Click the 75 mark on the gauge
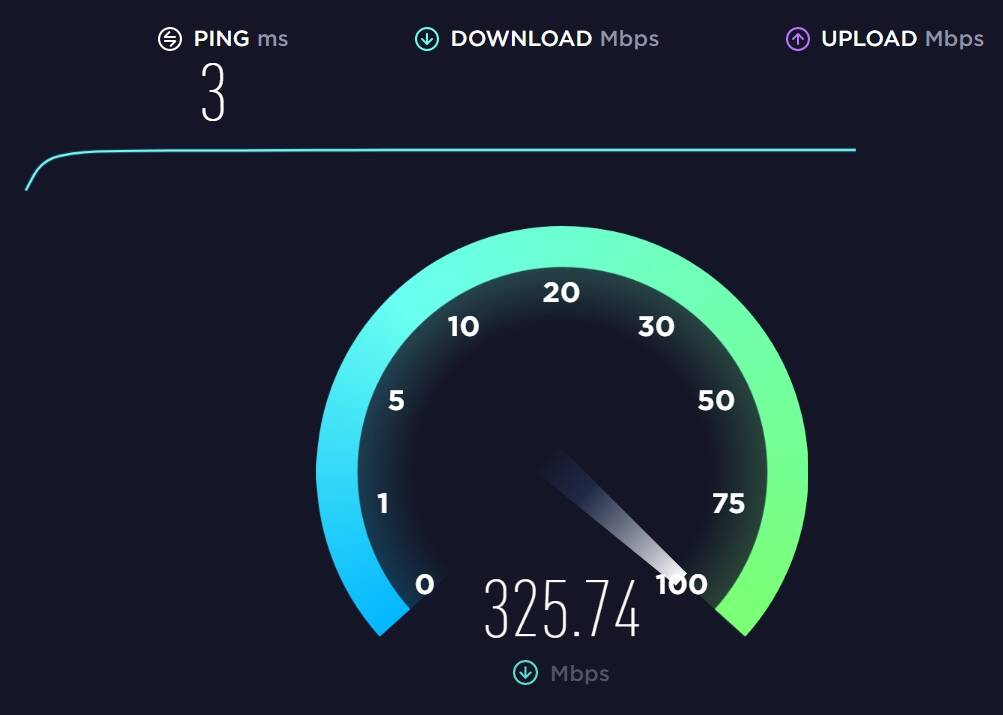 coord(729,503)
